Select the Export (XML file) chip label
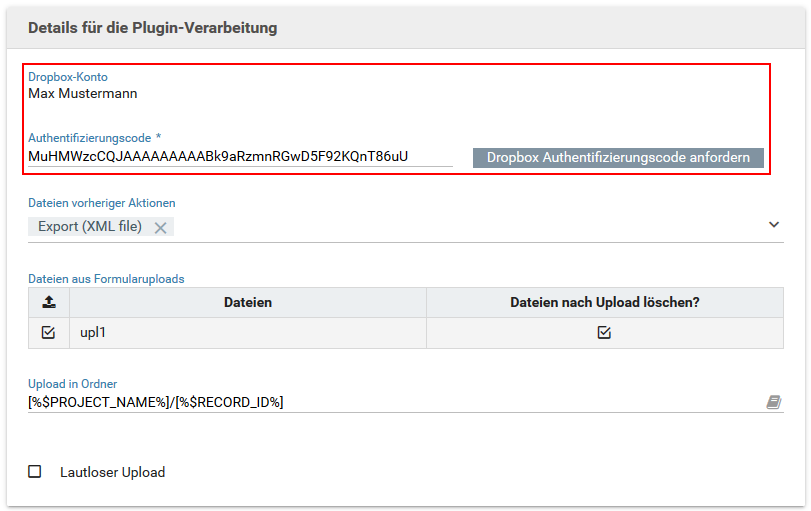This screenshot has height=511, width=811. [x=90, y=227]
